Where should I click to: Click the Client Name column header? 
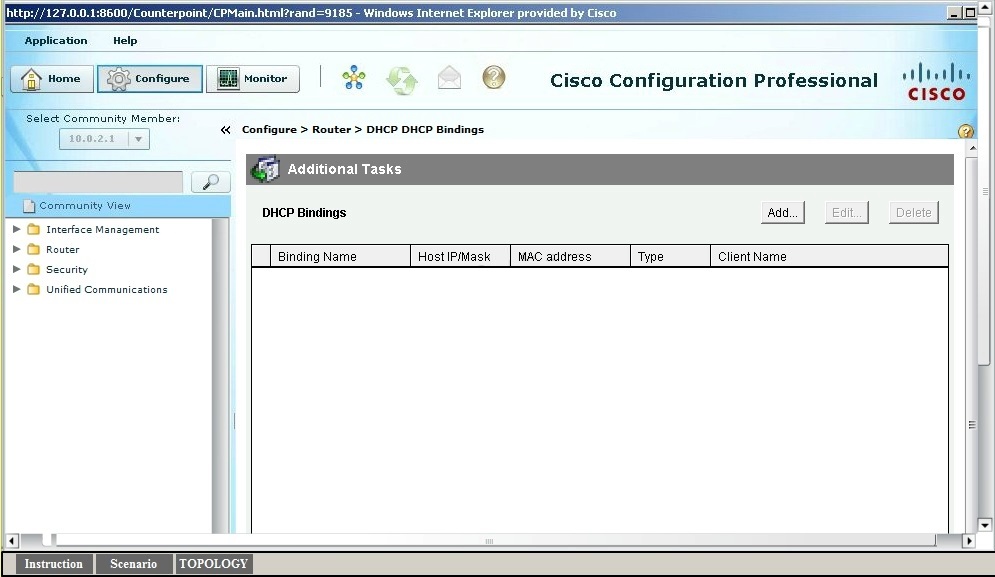click(x=829, y=256)
